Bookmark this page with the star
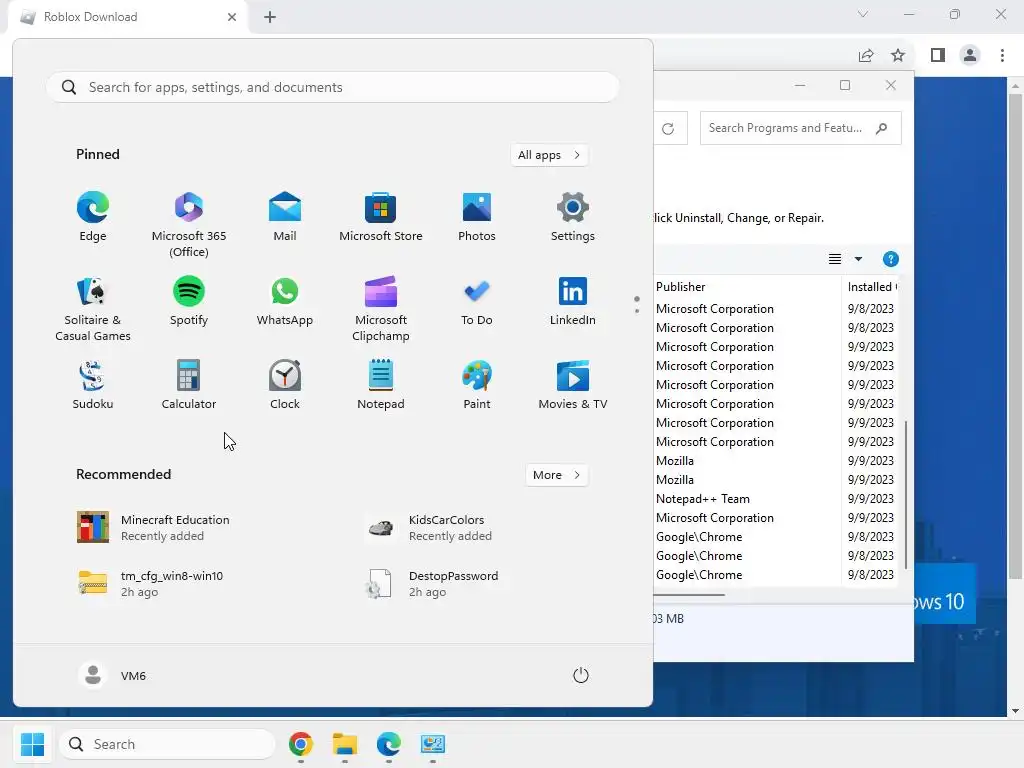The width and height of the screenshot is (1024, 768). [x=898, y=56]
